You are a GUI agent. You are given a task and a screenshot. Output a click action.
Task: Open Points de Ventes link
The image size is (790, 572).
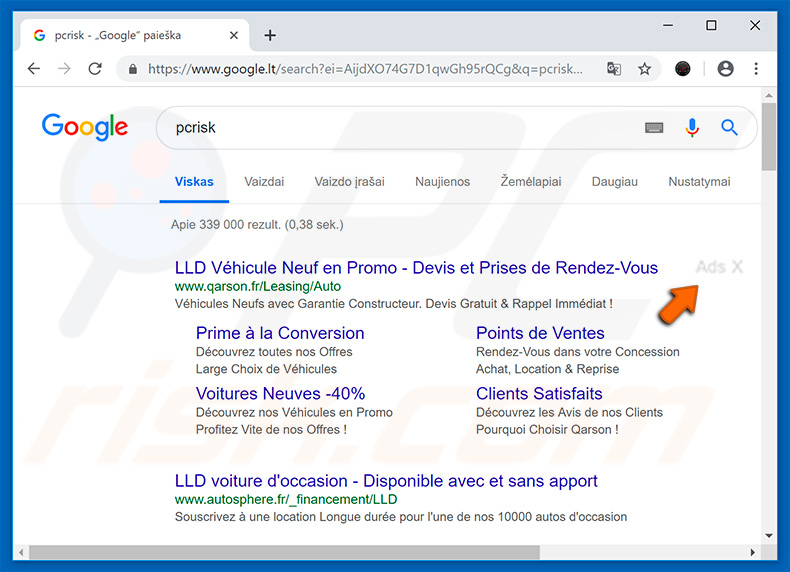coord(540,333)
